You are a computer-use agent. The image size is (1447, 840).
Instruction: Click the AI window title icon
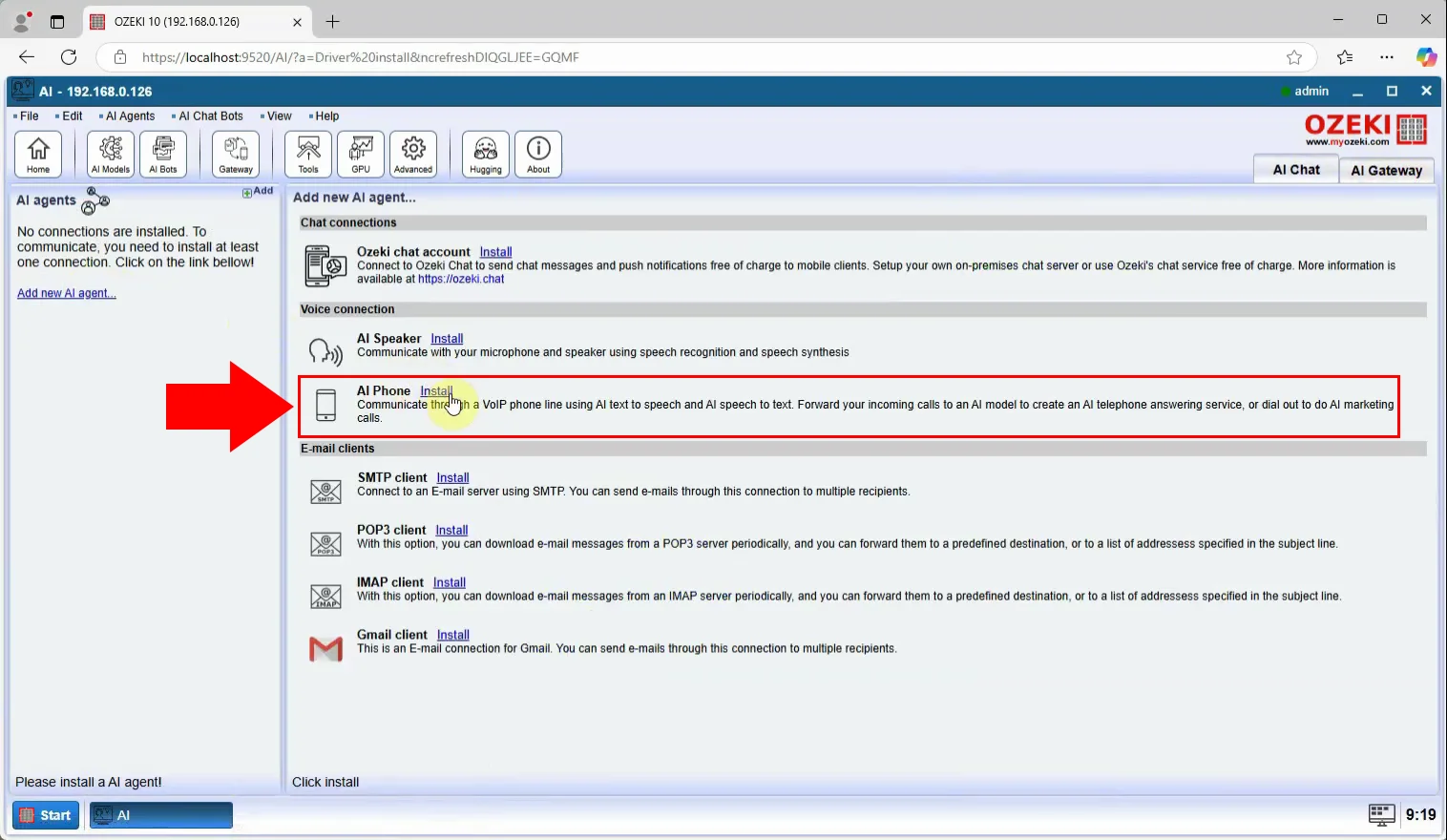(23, 91)
